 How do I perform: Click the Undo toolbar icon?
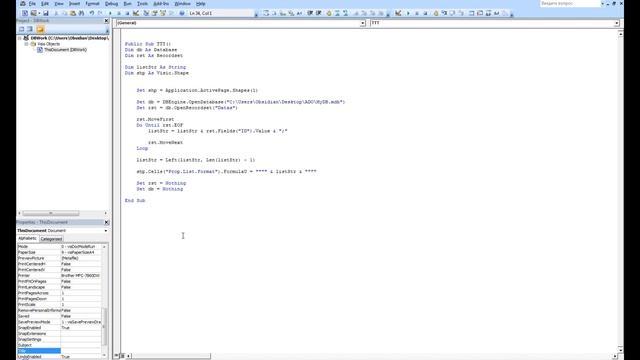pyautogui.click(x=91, y=13)
